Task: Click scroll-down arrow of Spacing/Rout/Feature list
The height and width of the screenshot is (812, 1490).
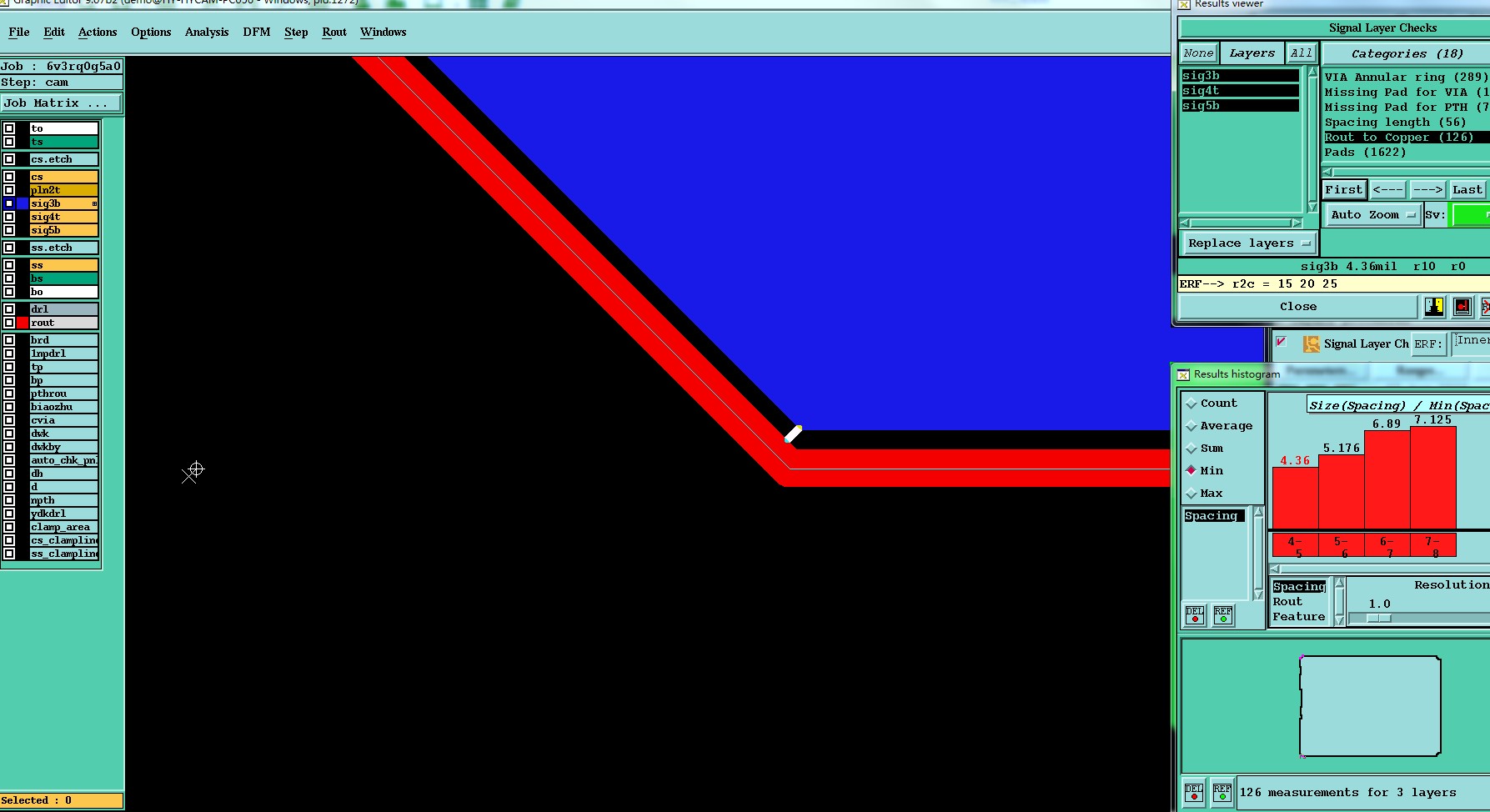Action: (x=1339, y=619)
